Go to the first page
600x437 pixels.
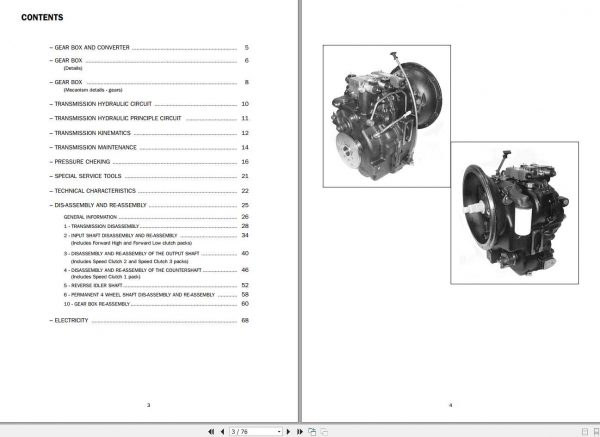tap(211, 432)
